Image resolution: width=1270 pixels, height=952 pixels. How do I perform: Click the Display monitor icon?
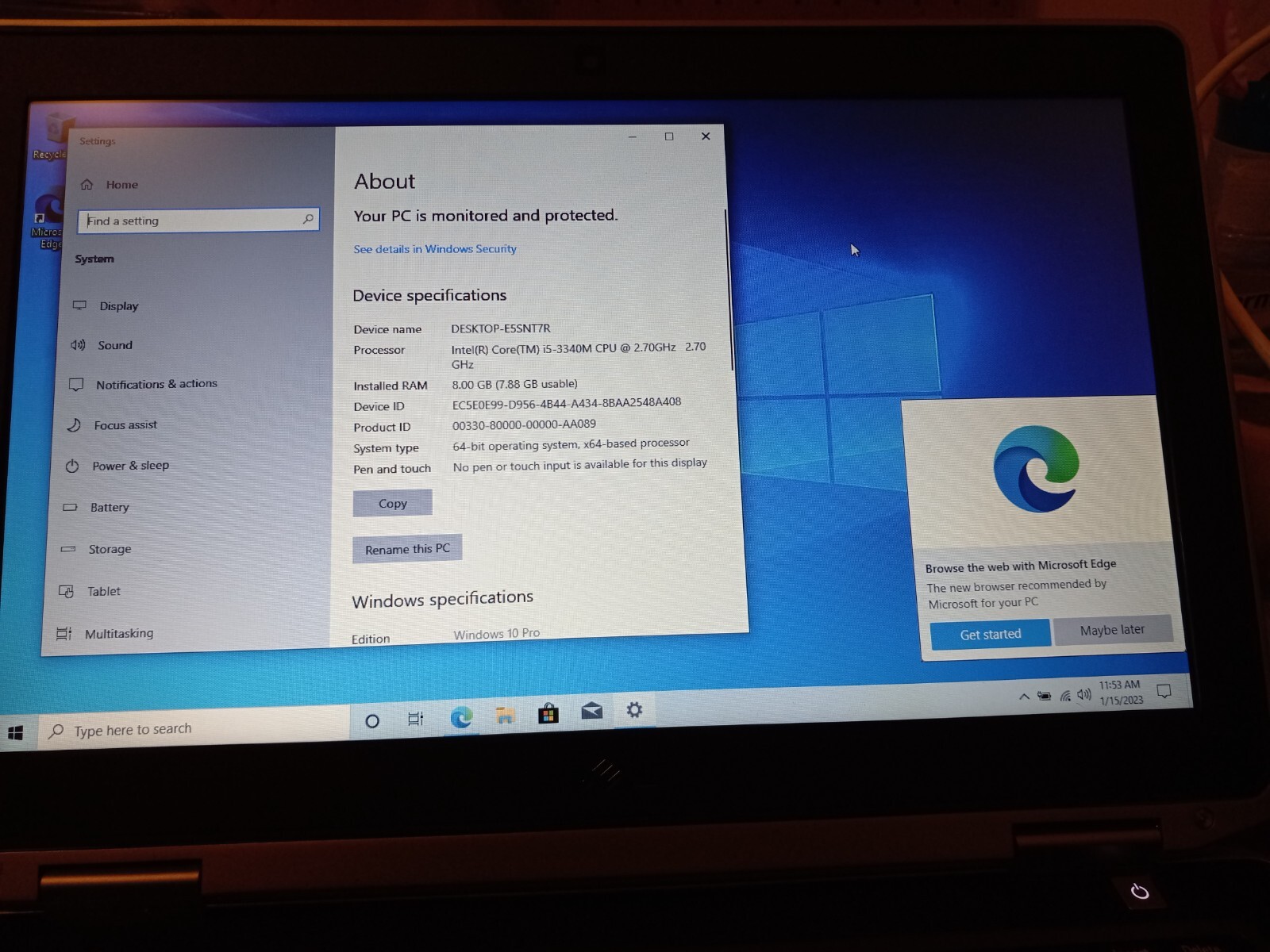coord(79,305)
